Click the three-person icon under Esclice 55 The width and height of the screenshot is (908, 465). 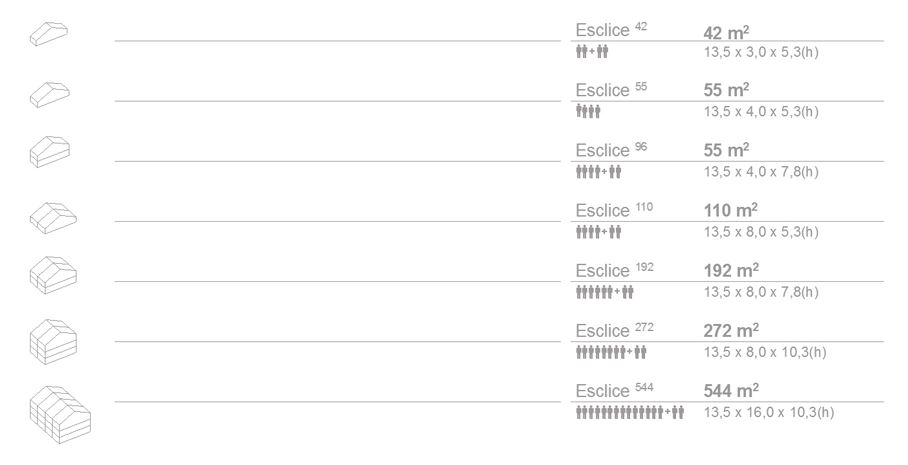(x=588, y=112)
